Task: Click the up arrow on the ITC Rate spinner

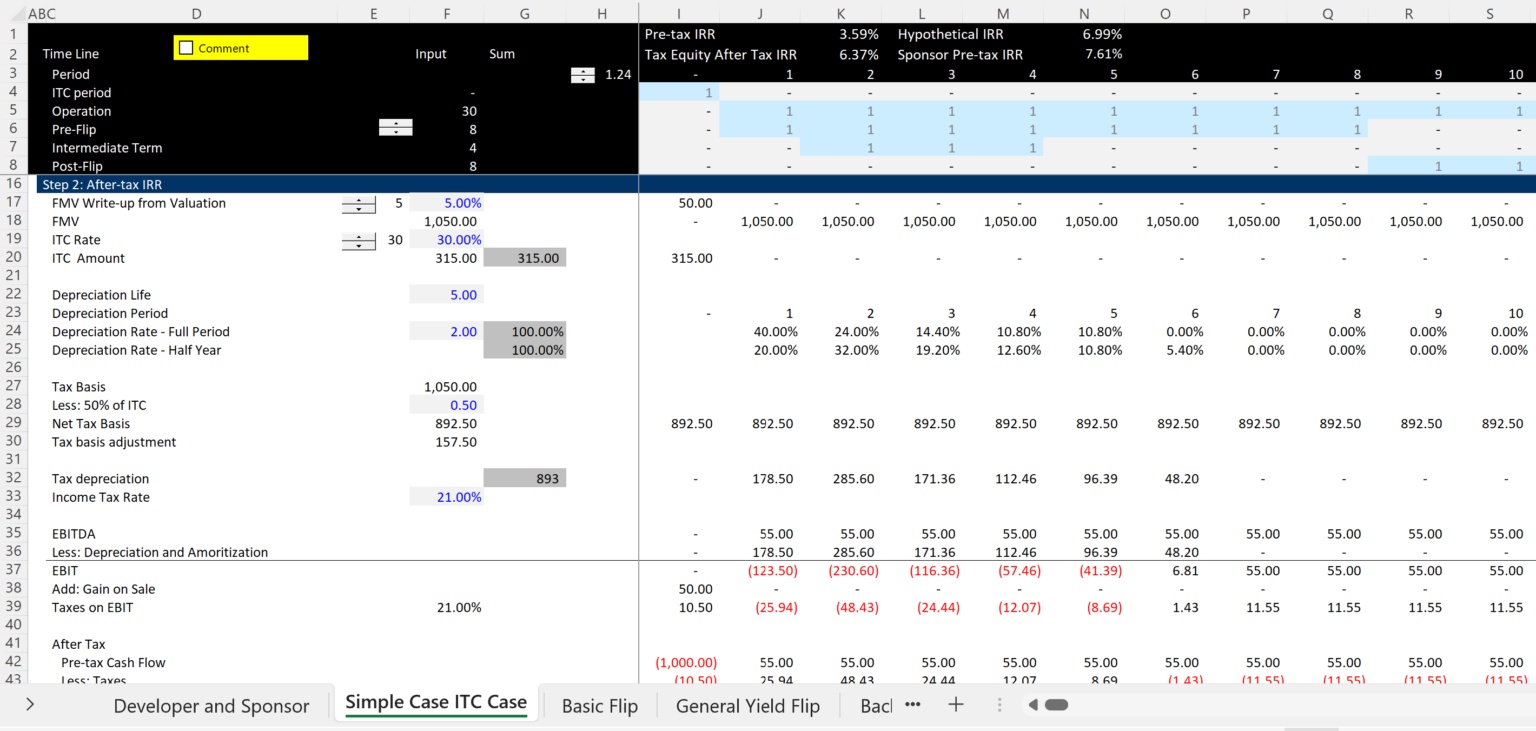Action: coord(358,235)
